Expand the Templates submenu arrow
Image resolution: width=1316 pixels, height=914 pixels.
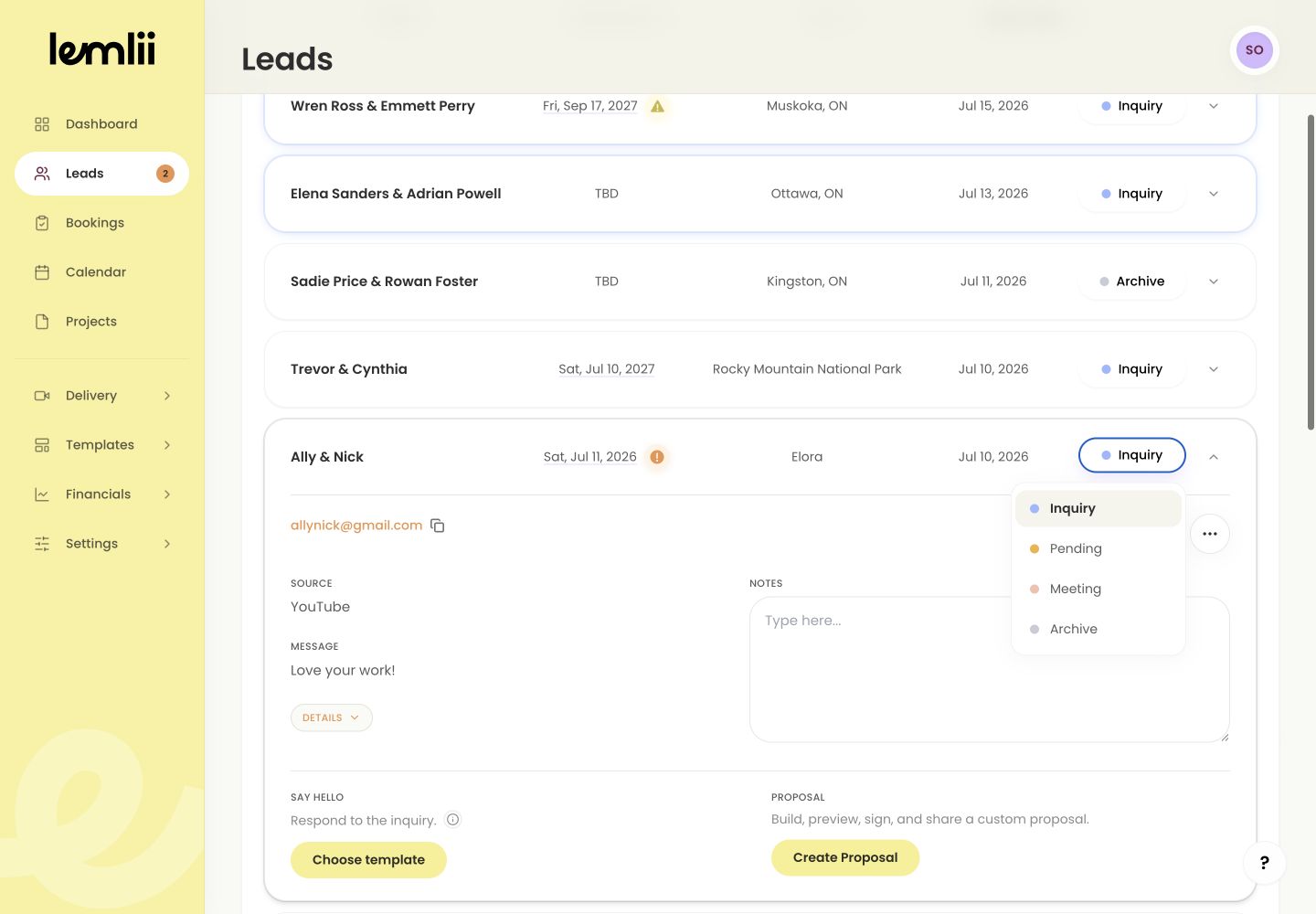click(x=167, y=445)
